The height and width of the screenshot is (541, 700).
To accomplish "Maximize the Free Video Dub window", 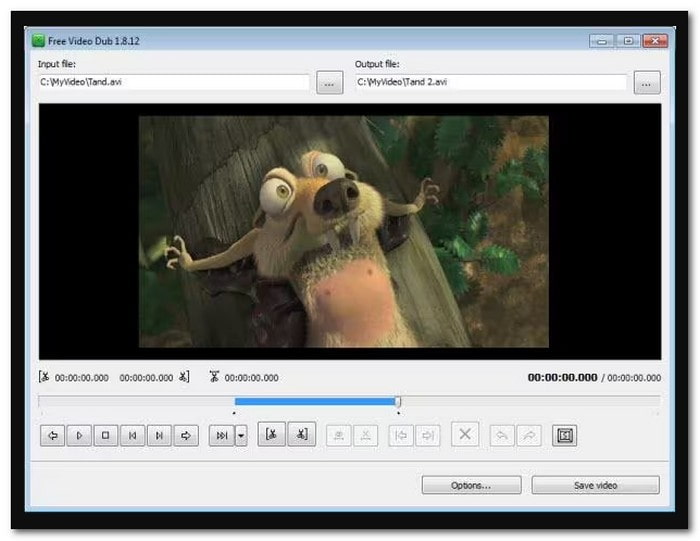I will (628, 41).
